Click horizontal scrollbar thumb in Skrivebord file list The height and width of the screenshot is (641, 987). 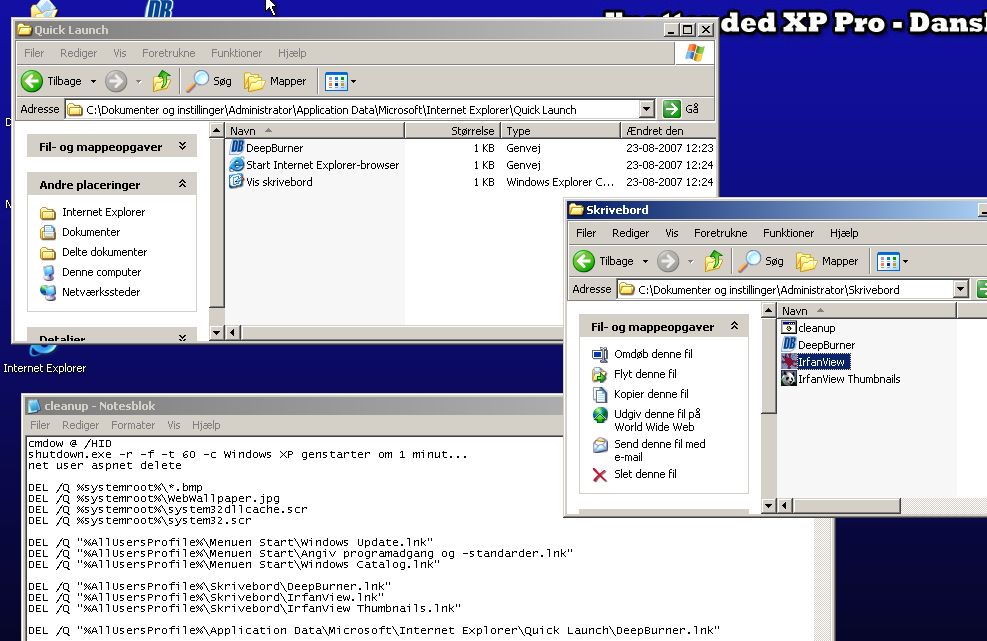(846, 505)
